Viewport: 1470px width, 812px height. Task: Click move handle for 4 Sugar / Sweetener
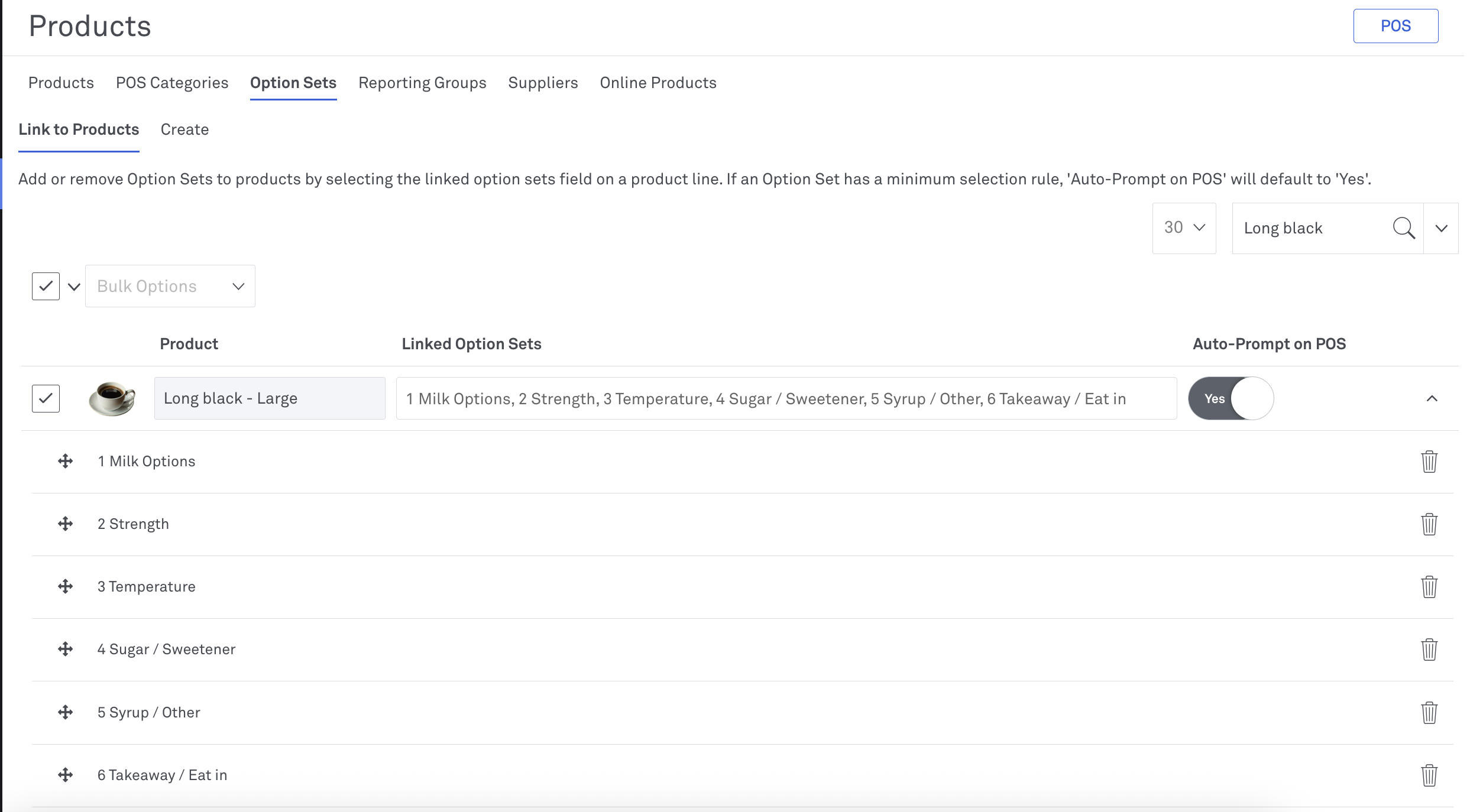click(x=66, y=649)
